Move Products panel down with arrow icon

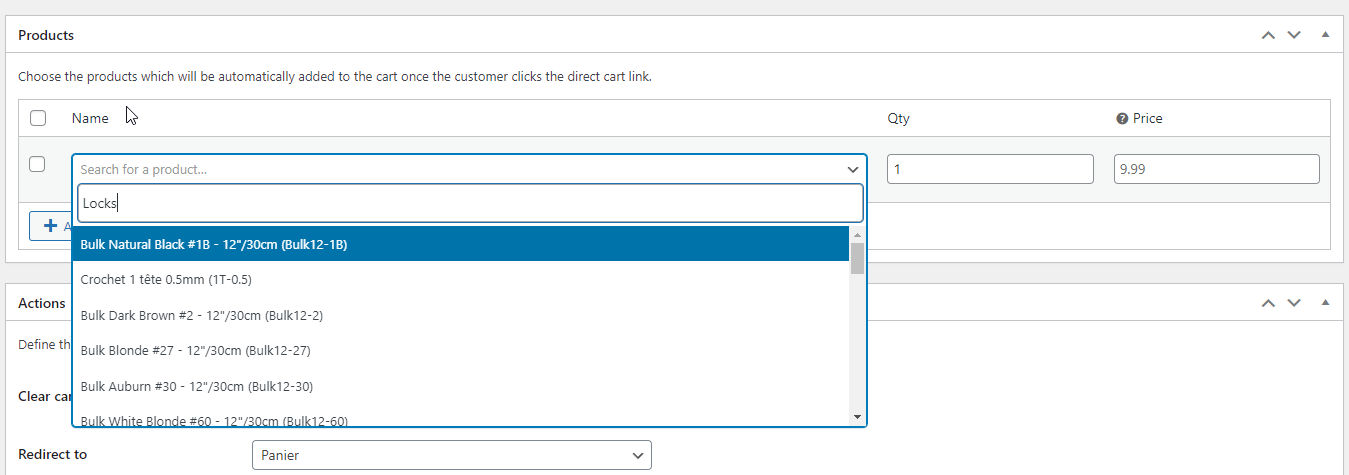(1294, 35)
